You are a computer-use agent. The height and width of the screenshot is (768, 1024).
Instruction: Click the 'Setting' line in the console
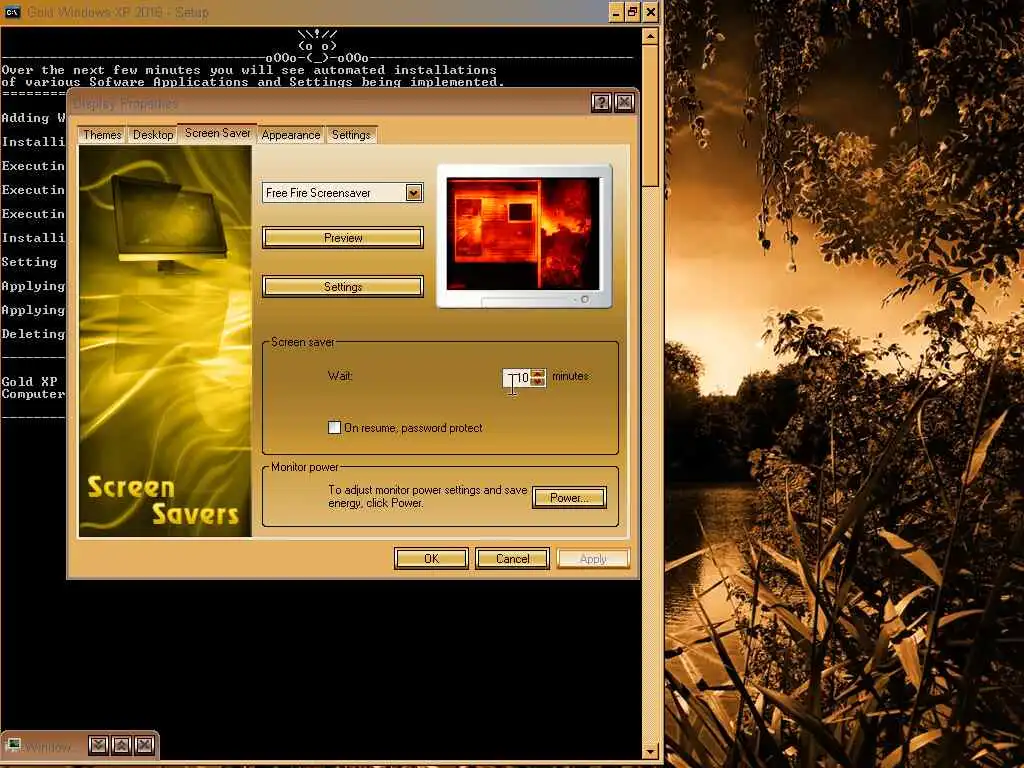click(x=29, y=262)
